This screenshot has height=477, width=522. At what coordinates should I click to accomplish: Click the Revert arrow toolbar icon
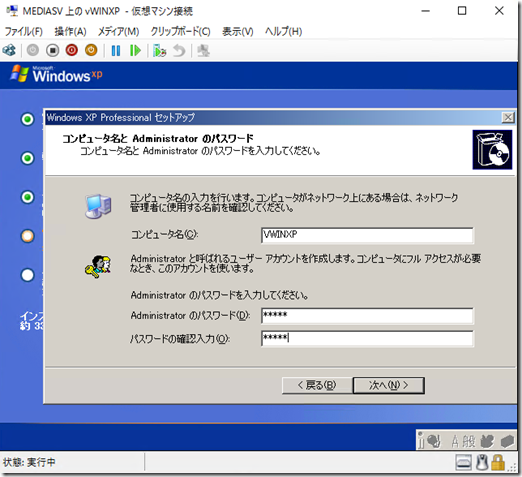point(179,51)
